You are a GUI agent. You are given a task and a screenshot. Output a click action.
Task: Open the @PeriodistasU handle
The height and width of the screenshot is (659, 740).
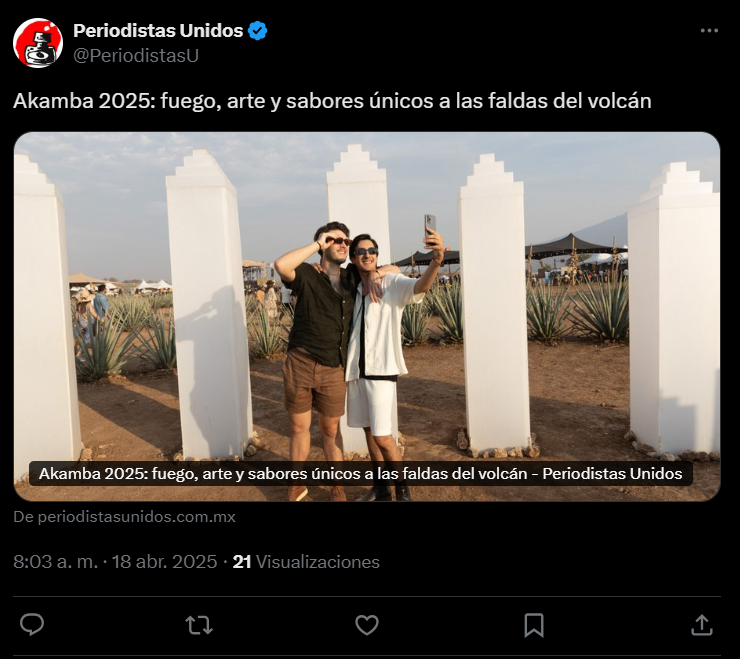click(136, 55)
